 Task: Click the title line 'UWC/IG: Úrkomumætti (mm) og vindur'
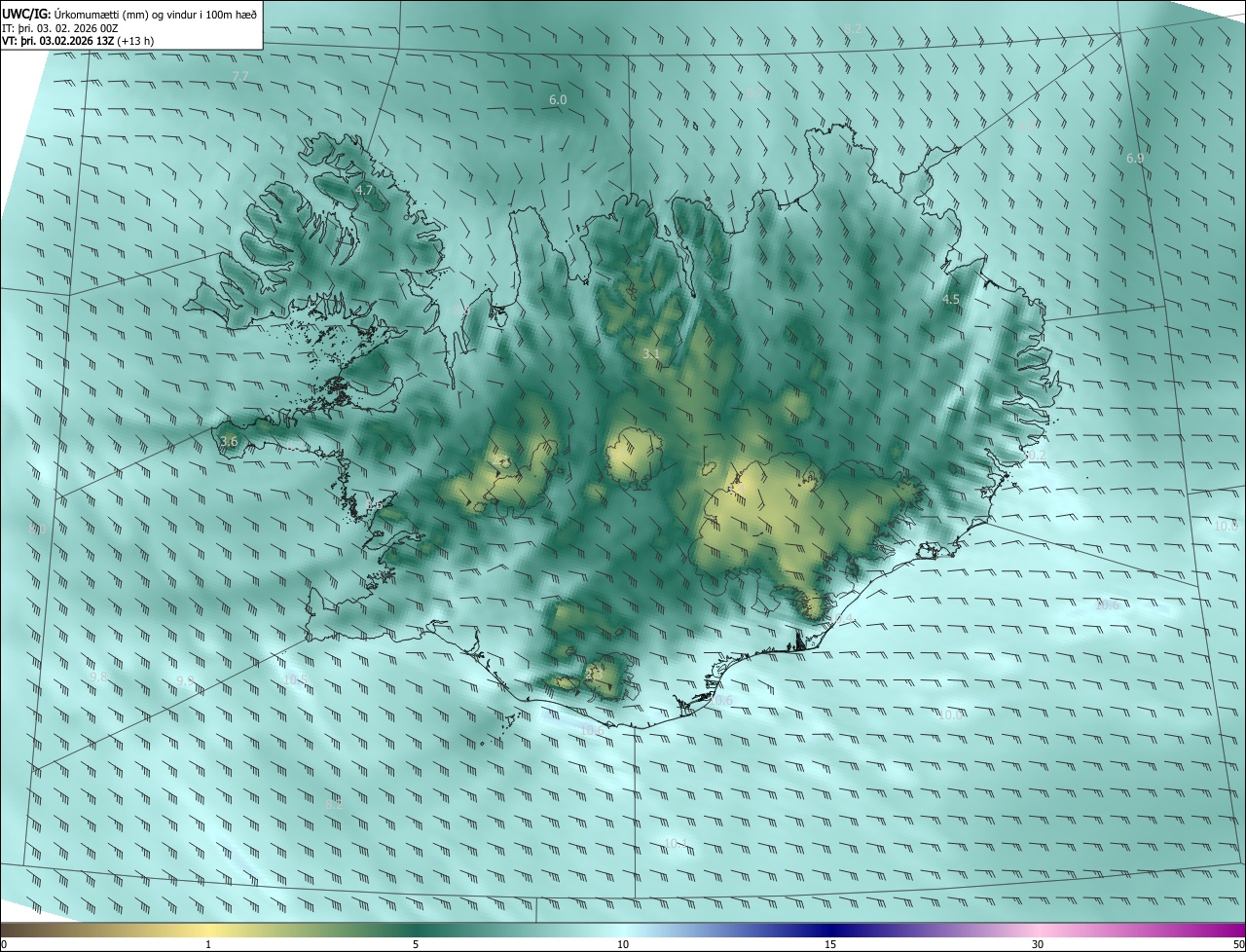point(129,13)
